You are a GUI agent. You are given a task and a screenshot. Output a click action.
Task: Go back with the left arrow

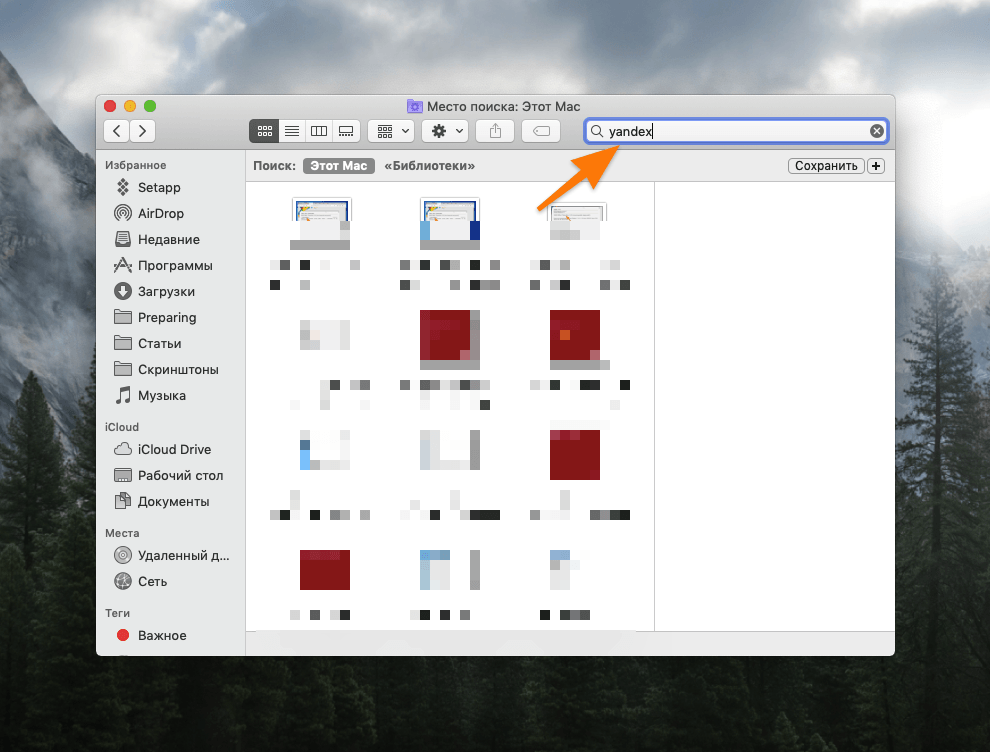click(x=117, y=131)
